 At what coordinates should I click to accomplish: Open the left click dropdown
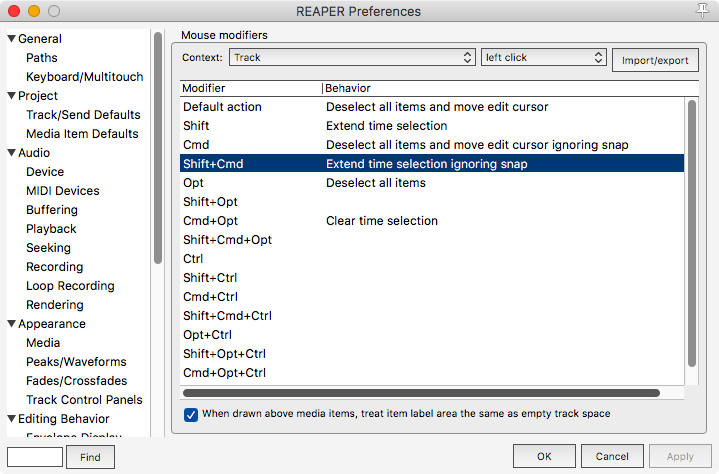pyautogui.click(x=543, y=57)
